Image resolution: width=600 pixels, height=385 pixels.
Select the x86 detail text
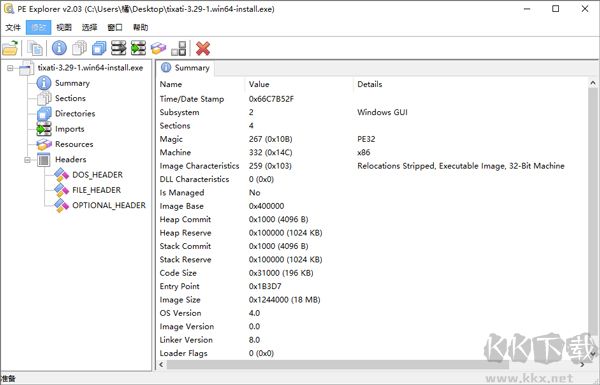364,153
